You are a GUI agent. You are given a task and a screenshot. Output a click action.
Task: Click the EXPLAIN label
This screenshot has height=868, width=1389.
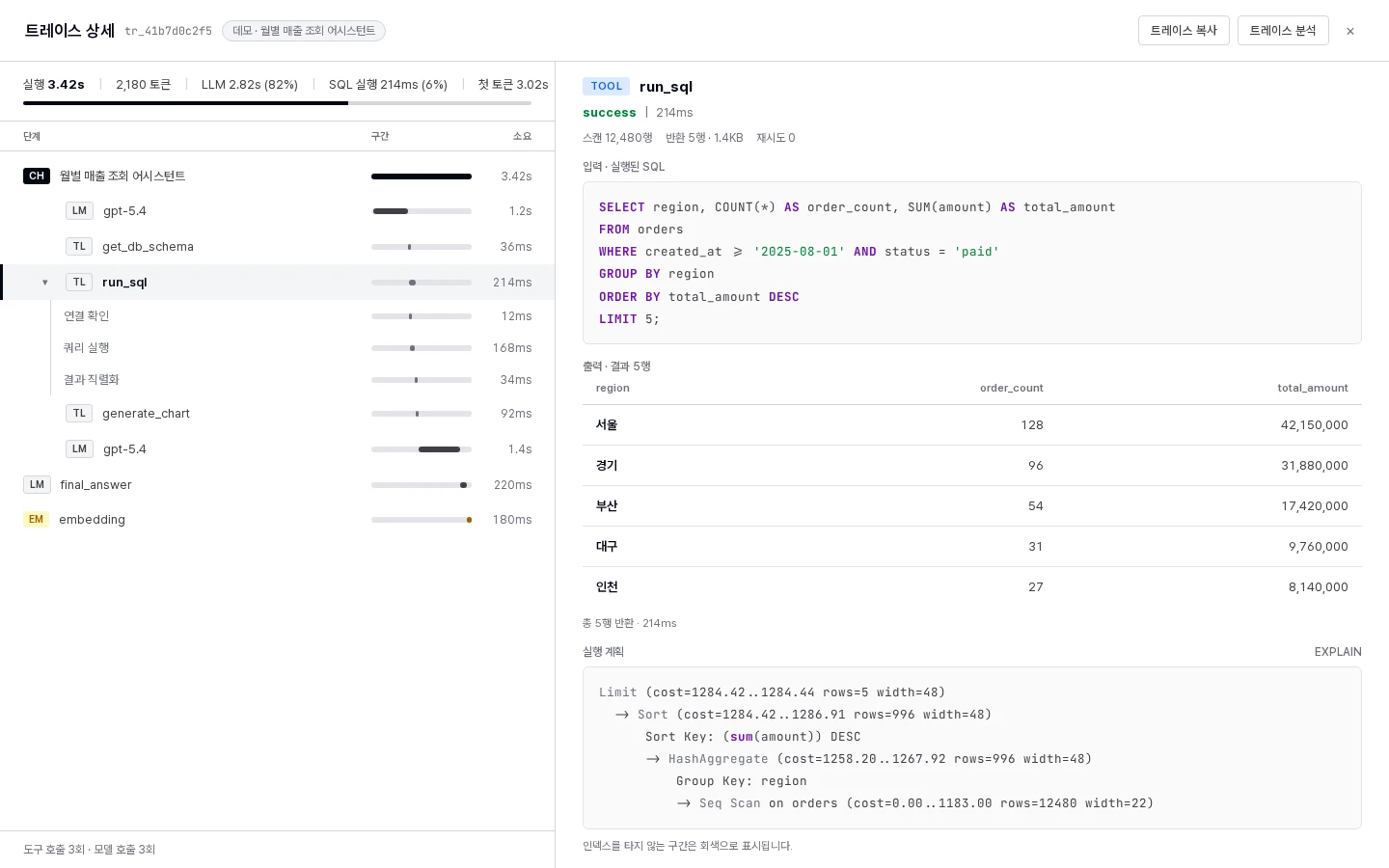1338,652
